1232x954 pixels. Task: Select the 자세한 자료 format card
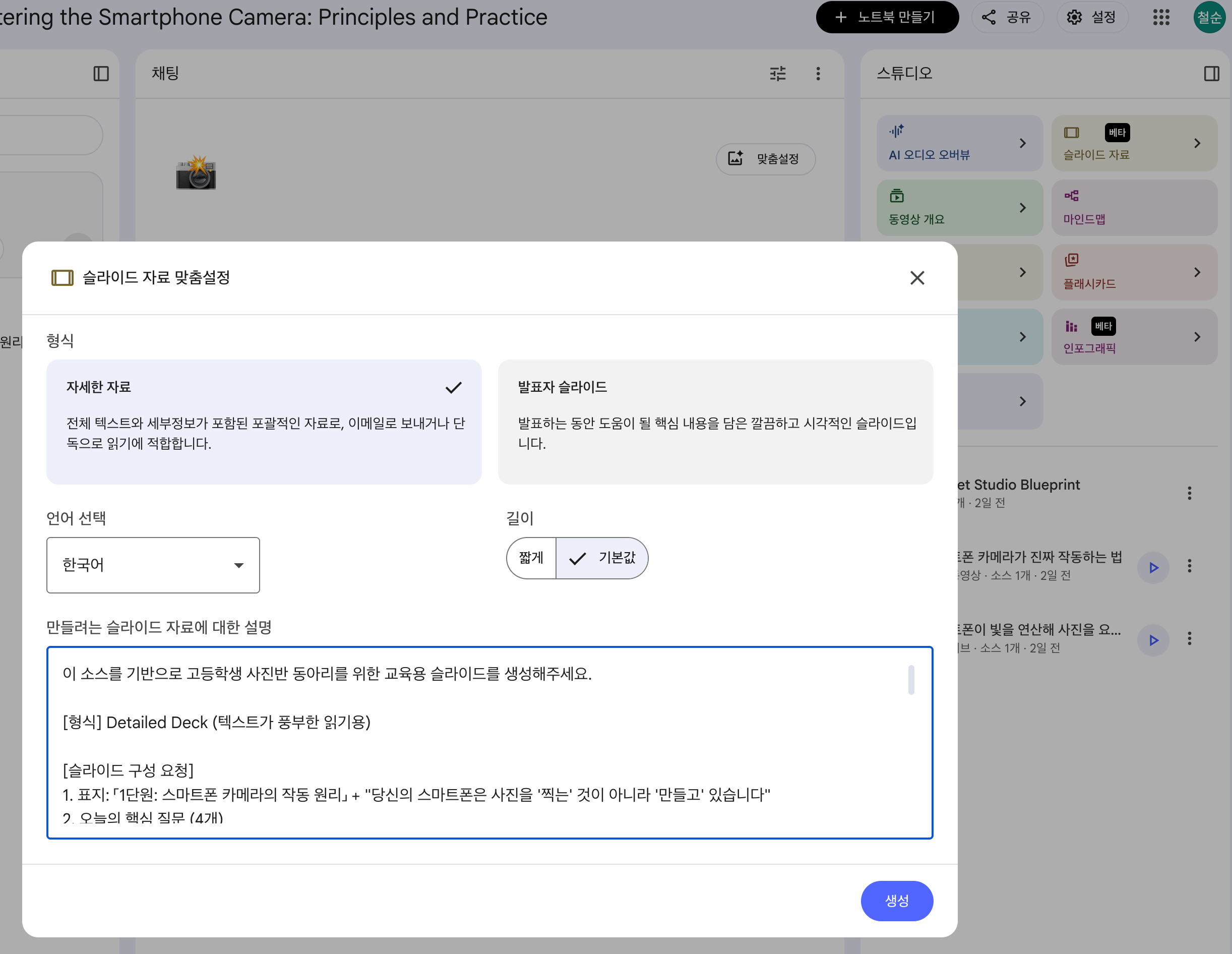(x=264, y=422)
